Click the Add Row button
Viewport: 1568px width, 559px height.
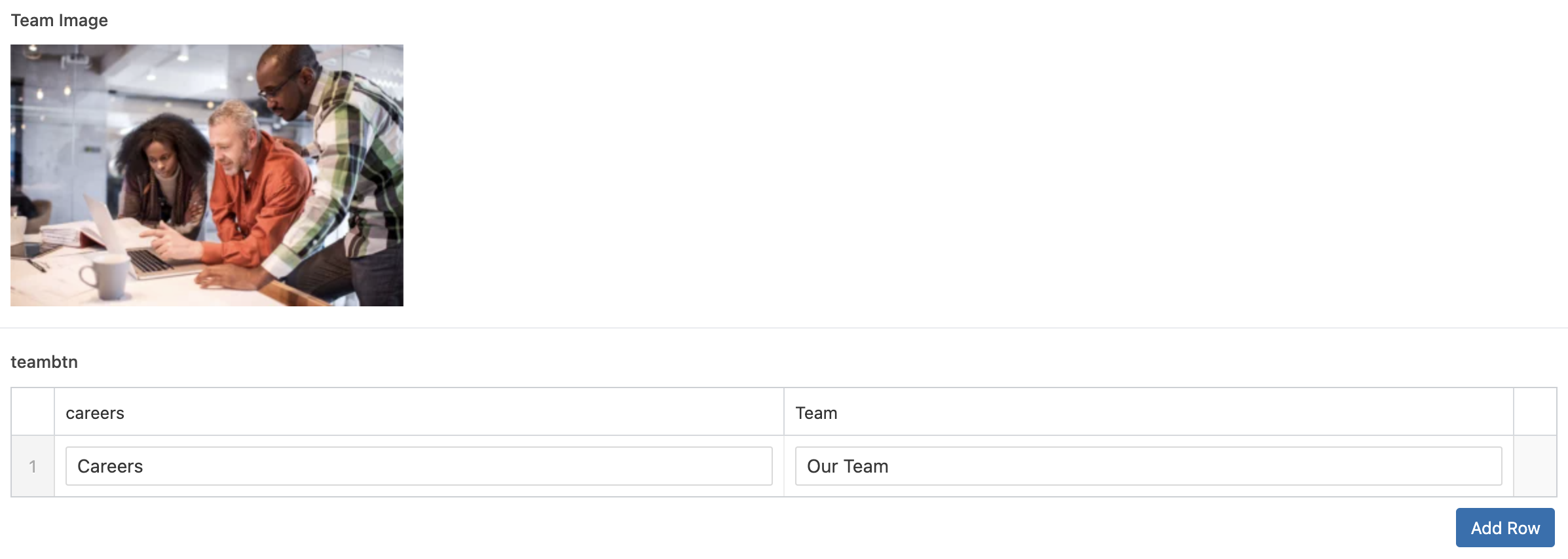1504,528
